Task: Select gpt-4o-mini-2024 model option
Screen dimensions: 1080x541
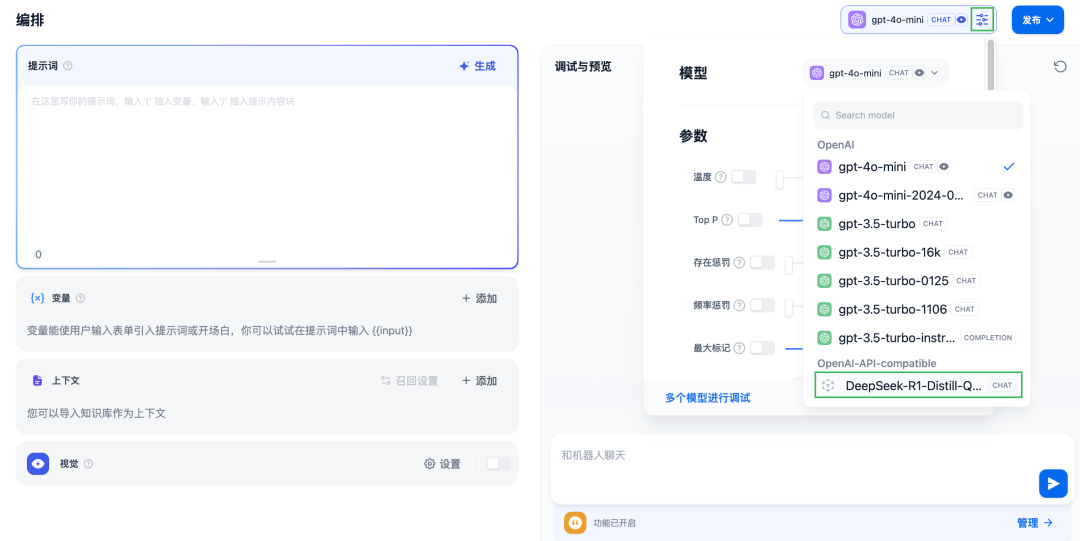Action: [x=916, y=195]
